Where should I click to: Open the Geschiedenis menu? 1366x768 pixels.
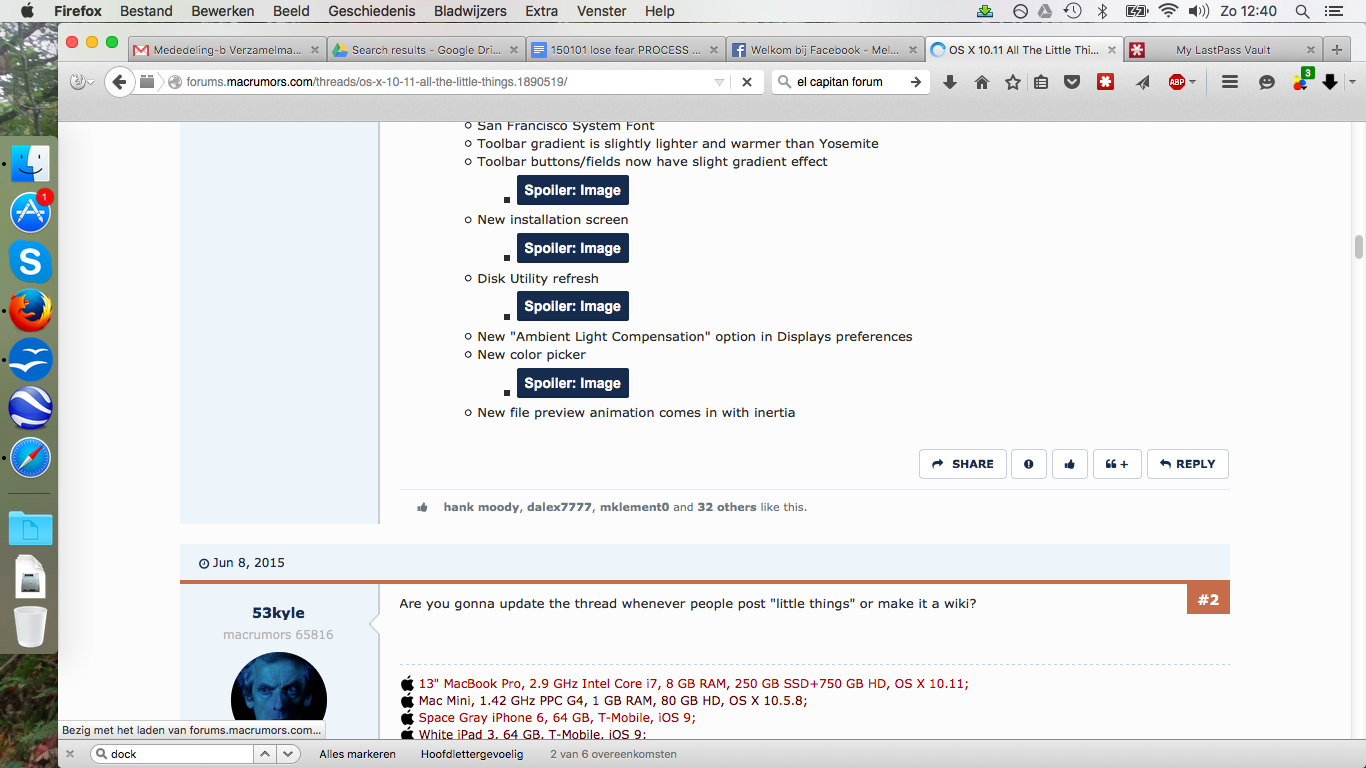click(372, 11)
